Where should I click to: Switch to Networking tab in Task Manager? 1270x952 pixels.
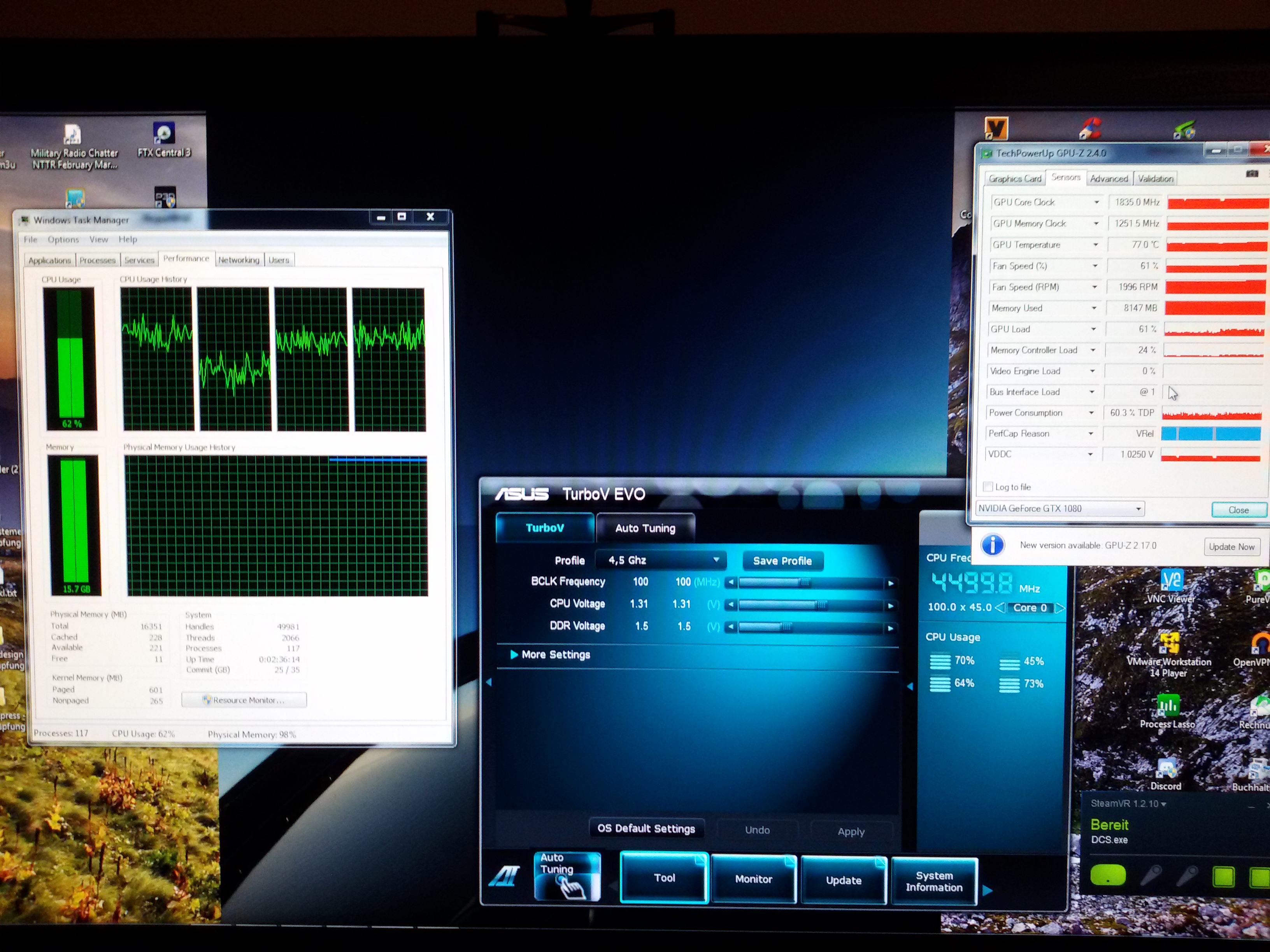[239, 260]
